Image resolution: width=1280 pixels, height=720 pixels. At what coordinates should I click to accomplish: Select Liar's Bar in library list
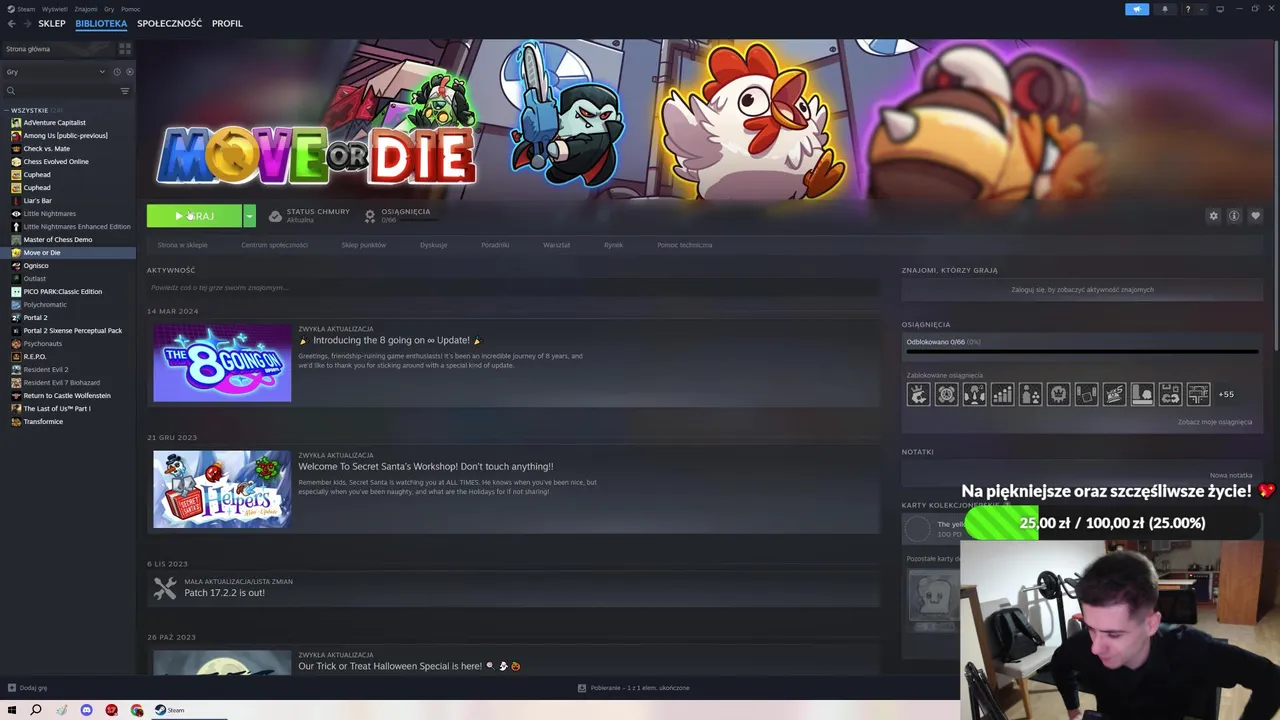(37, 201)
